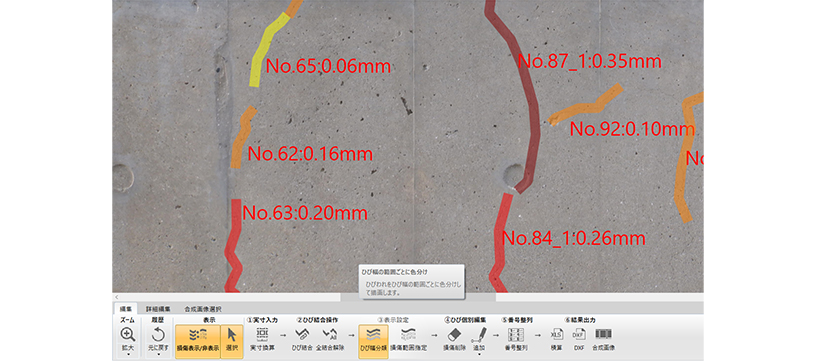Open the 実寸換算 actual size conversion tool
The height and width of the screenshot is (361, 816).
pos(262,334)
